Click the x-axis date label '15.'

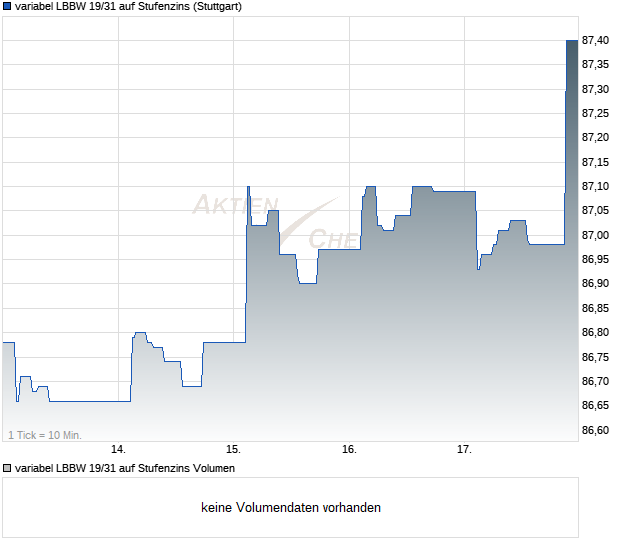pos(233,450)
